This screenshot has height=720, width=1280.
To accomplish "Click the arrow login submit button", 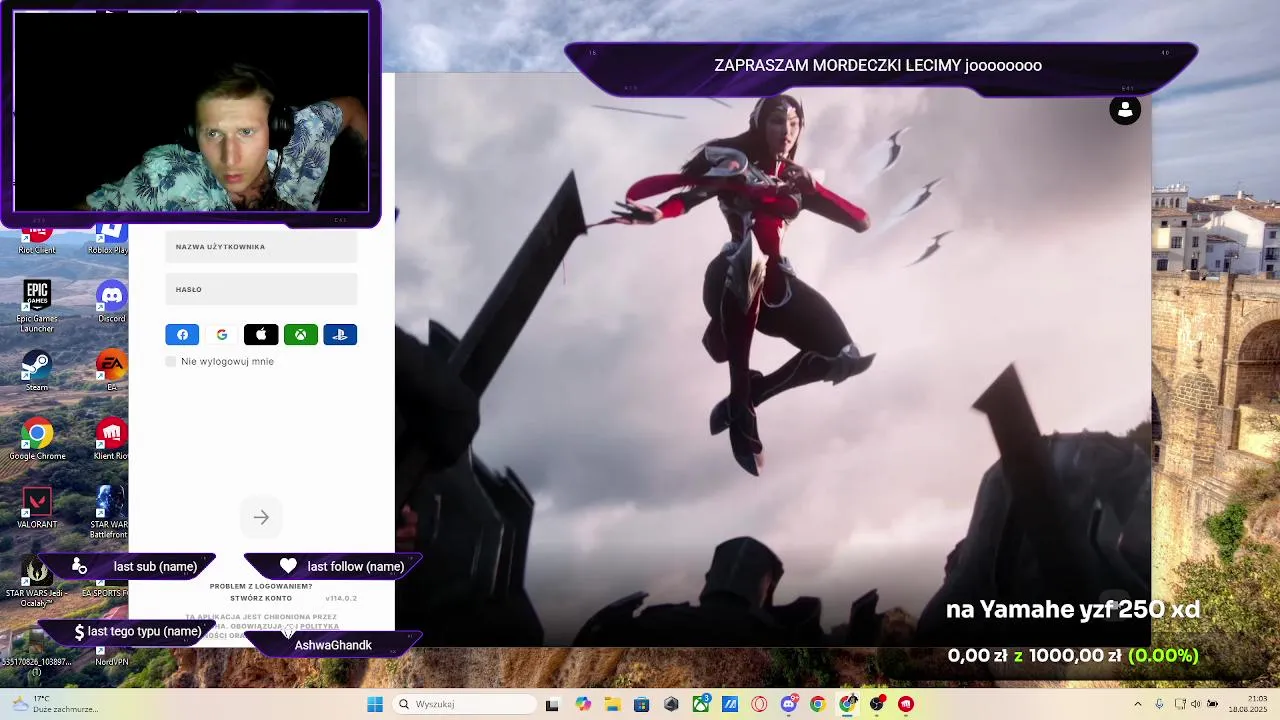I will tap(261, 517).
